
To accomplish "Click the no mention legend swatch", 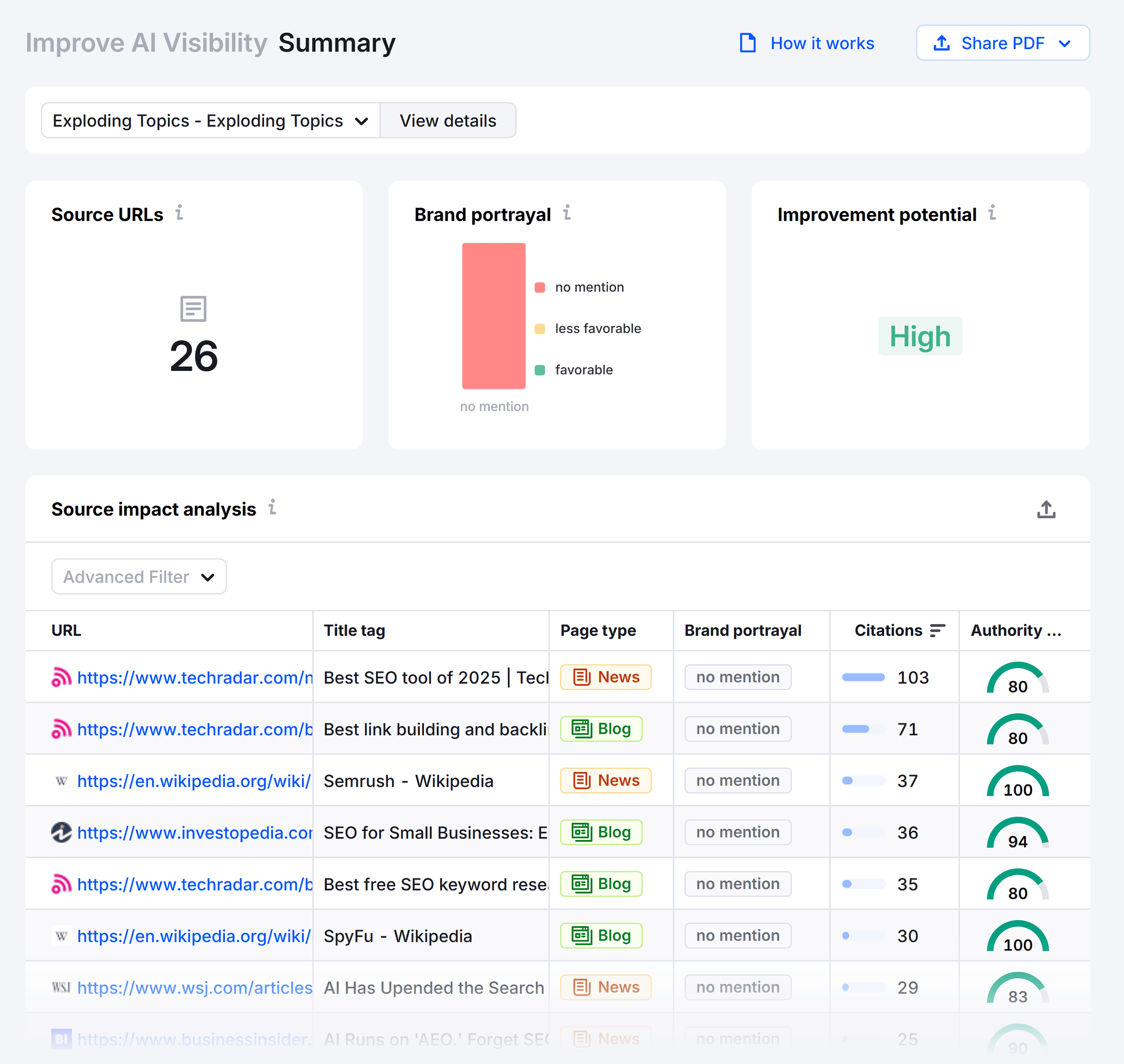I will 540,288.
